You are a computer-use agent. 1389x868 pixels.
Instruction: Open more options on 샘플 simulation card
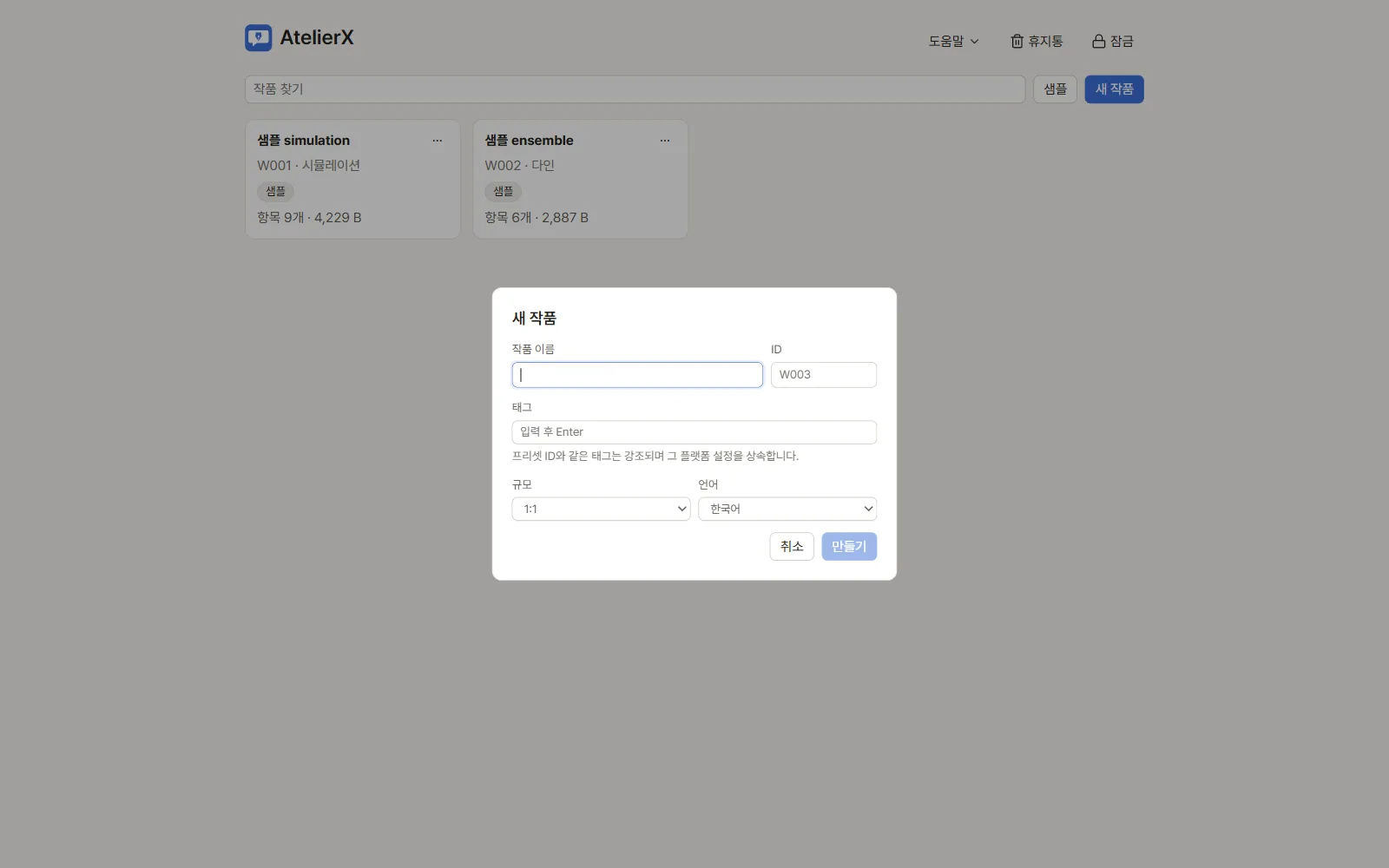click(438, 141)
